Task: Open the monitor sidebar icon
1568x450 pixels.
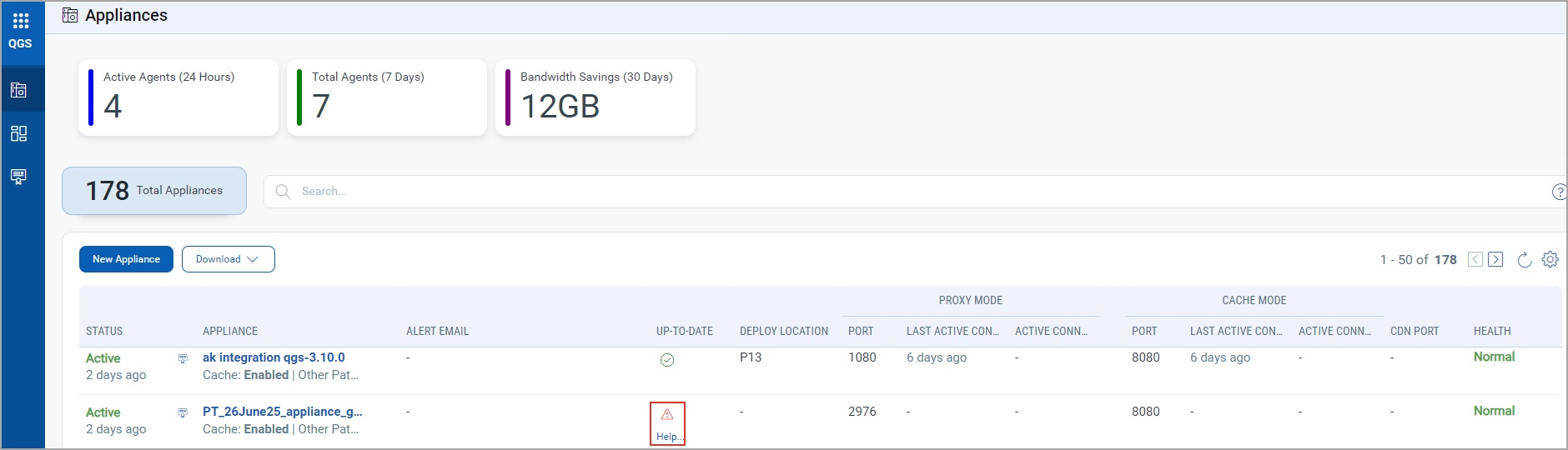Action: pyautogui.click(x=19, y=177)
